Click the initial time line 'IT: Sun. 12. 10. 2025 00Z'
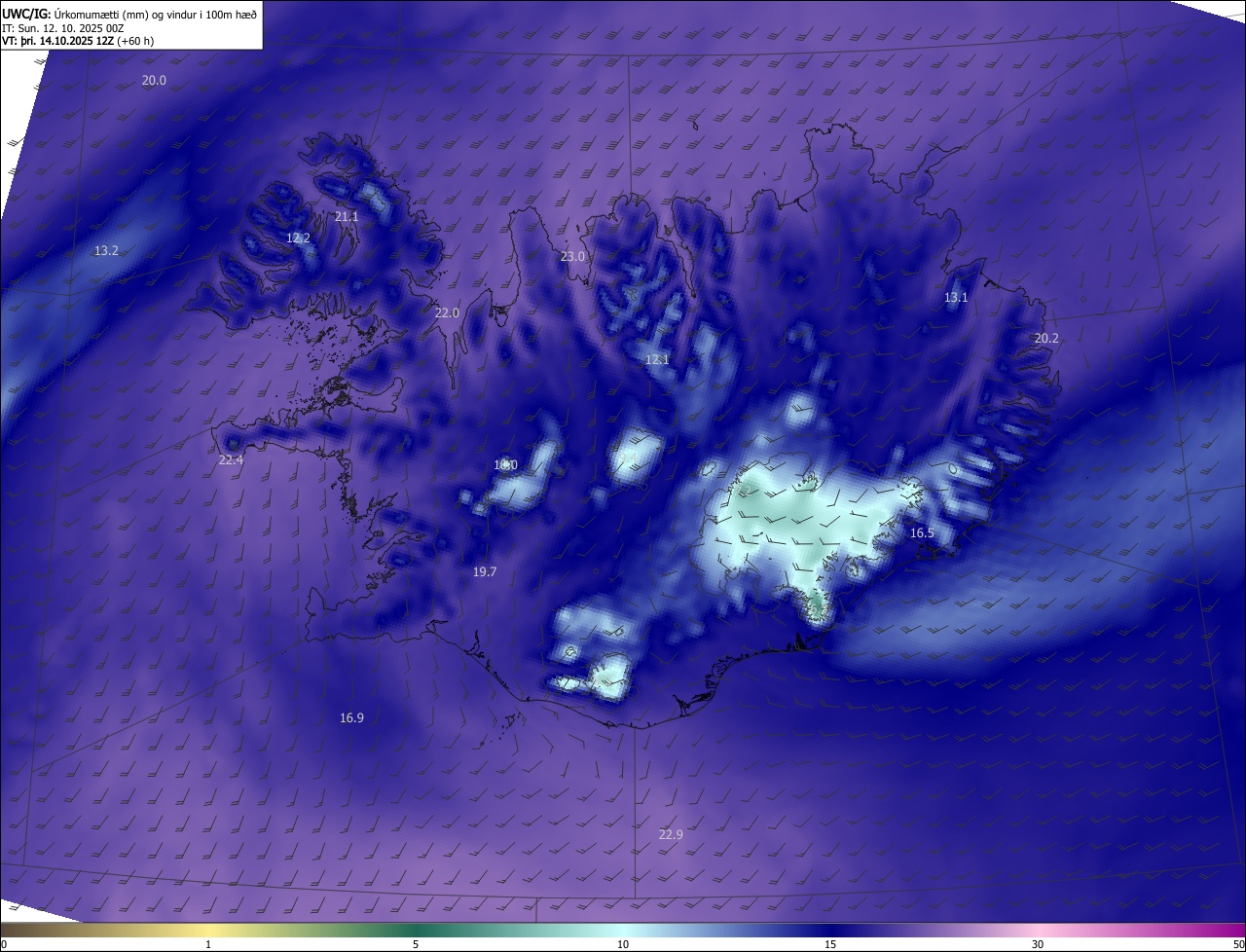Screen dimensions: 1246x952 pyautogui.click(x=62, y=28)
